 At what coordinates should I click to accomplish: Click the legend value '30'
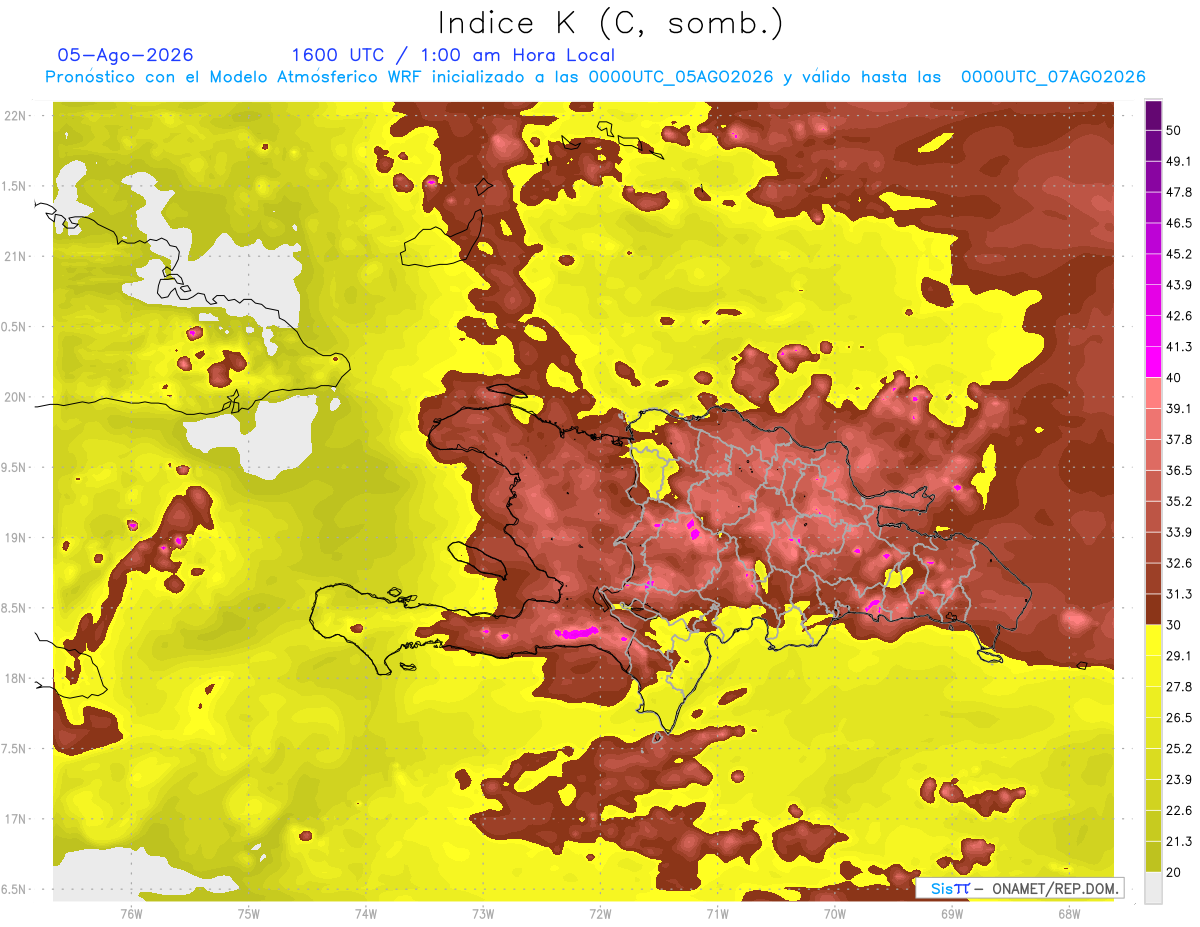point(1175,625)
